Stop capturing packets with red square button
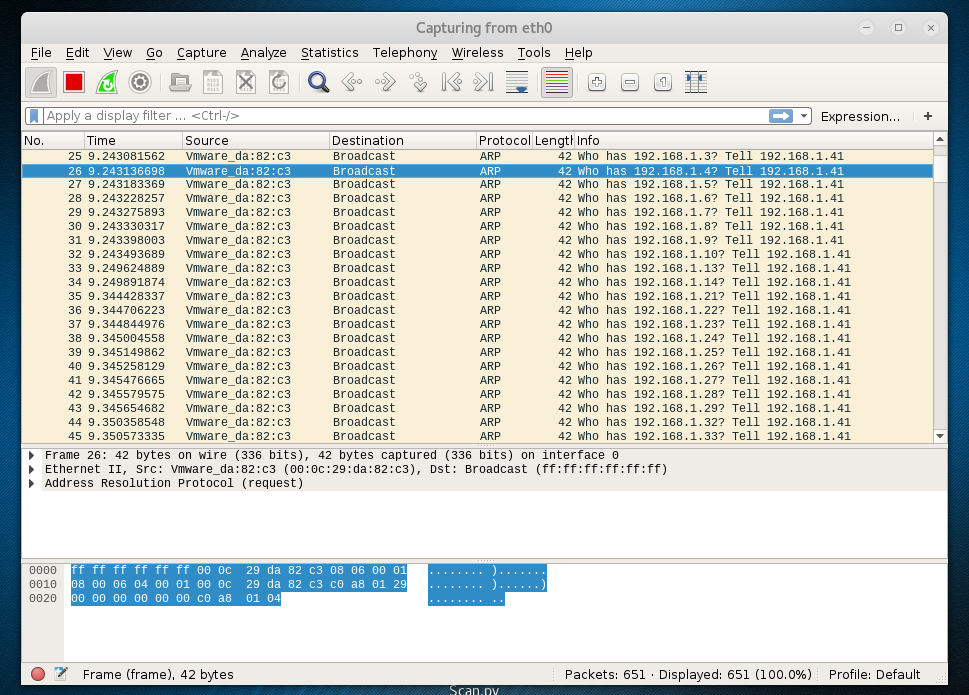The height and width of the screenshot is (695, 969). [74, 82]
